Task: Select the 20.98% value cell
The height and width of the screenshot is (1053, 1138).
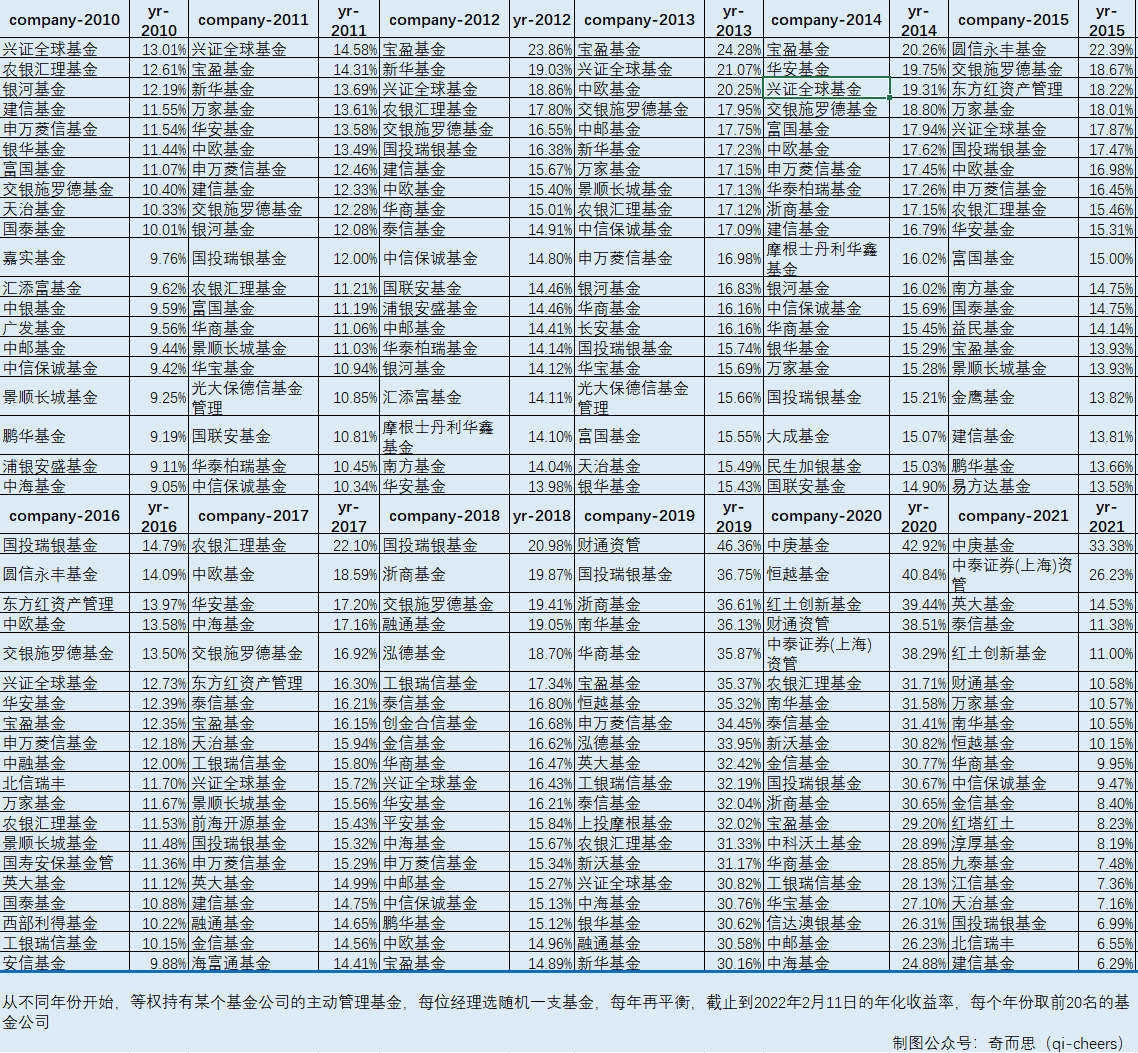Action: coord(541,545)
